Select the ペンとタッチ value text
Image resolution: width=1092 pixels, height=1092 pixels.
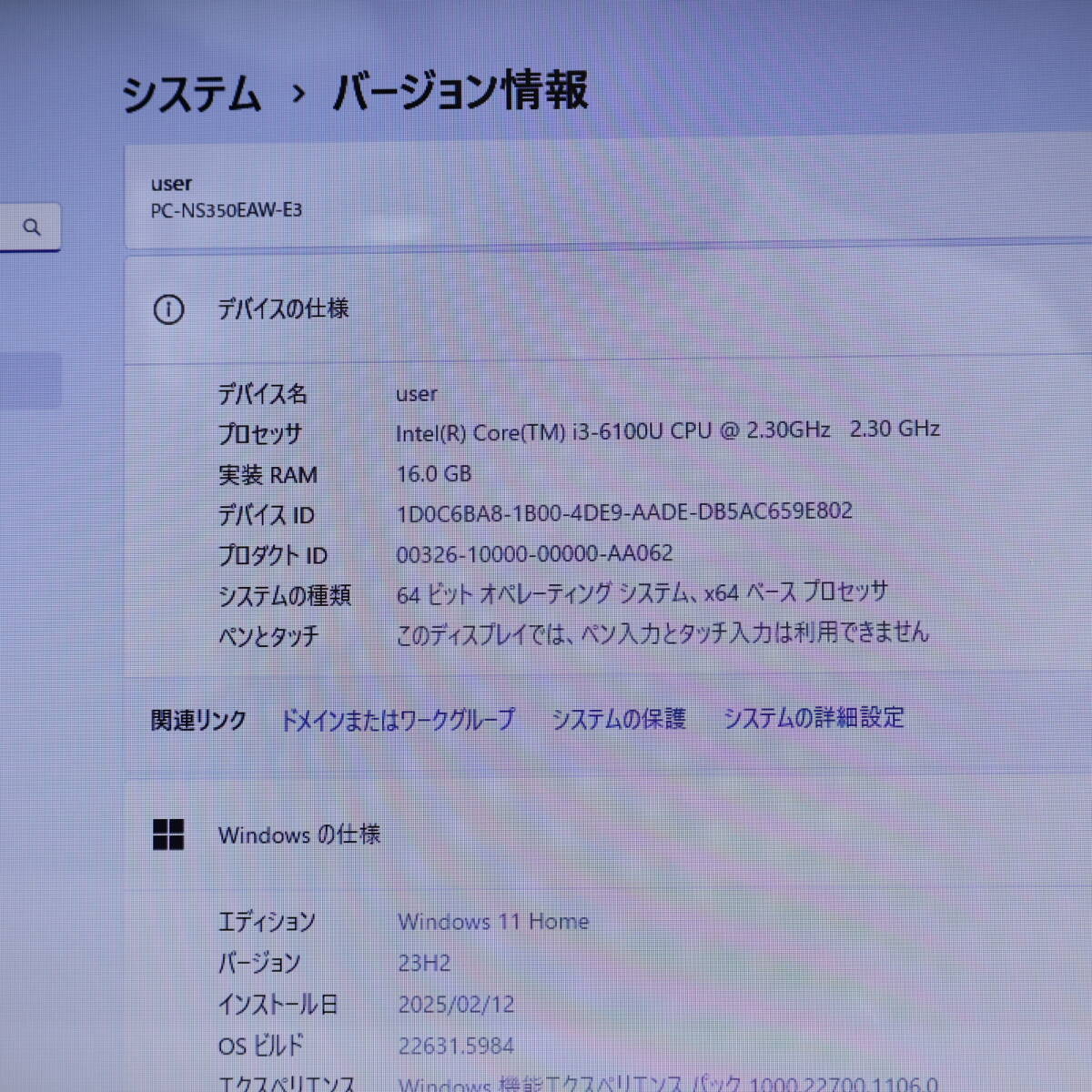662,632
